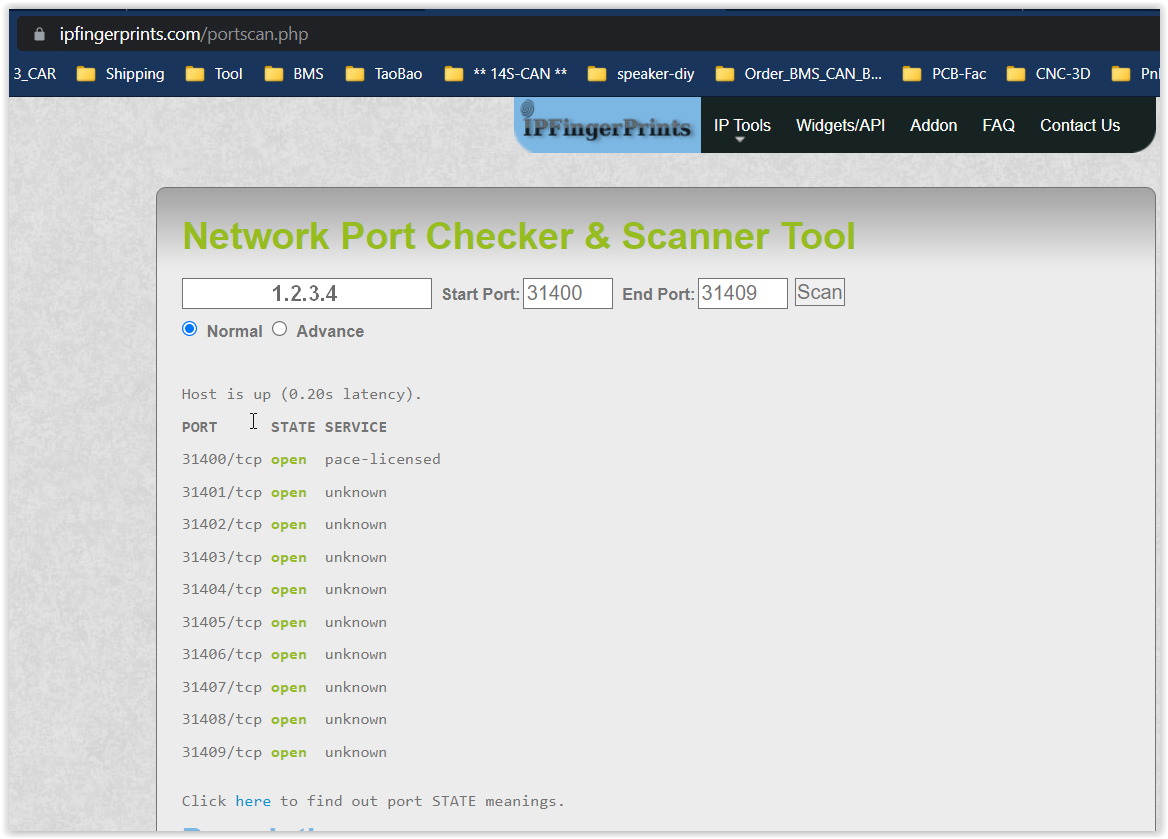Click the 'pace-licensed' service text
The height and width of the screenshot is (839, 1168).
point(383,460)
